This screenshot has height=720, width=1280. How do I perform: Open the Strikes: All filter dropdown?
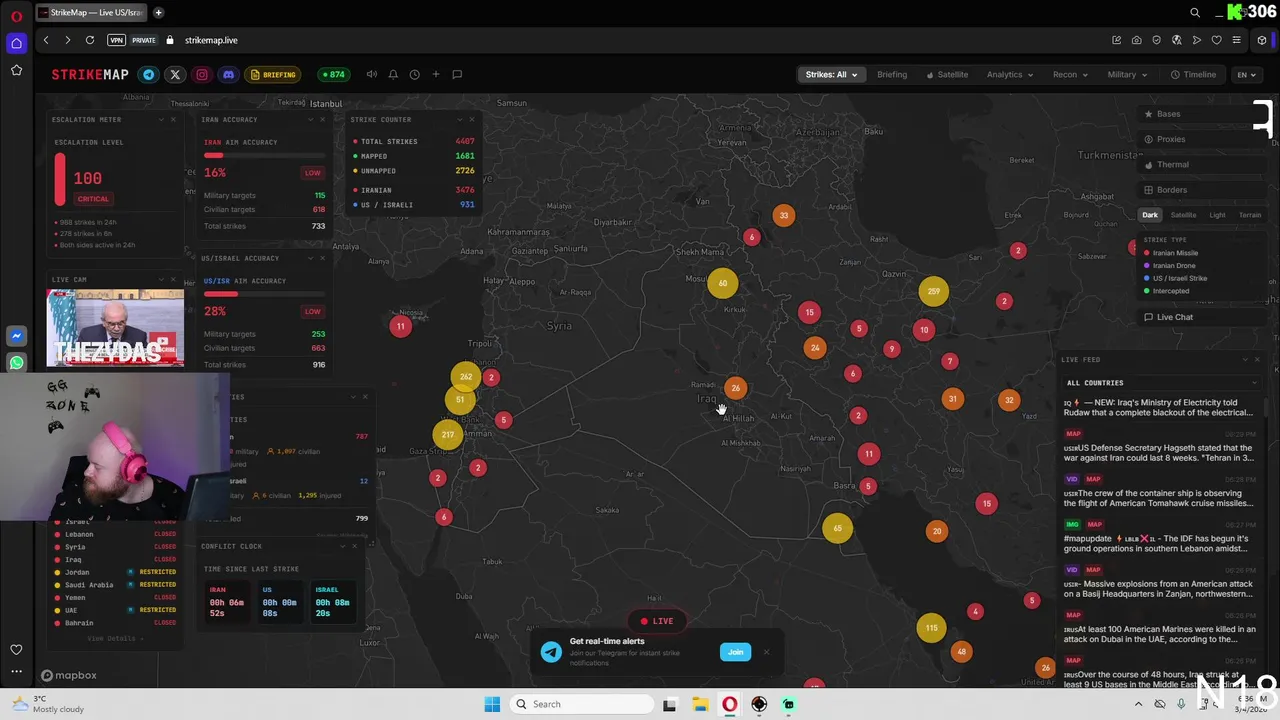(x=831, y=75)
